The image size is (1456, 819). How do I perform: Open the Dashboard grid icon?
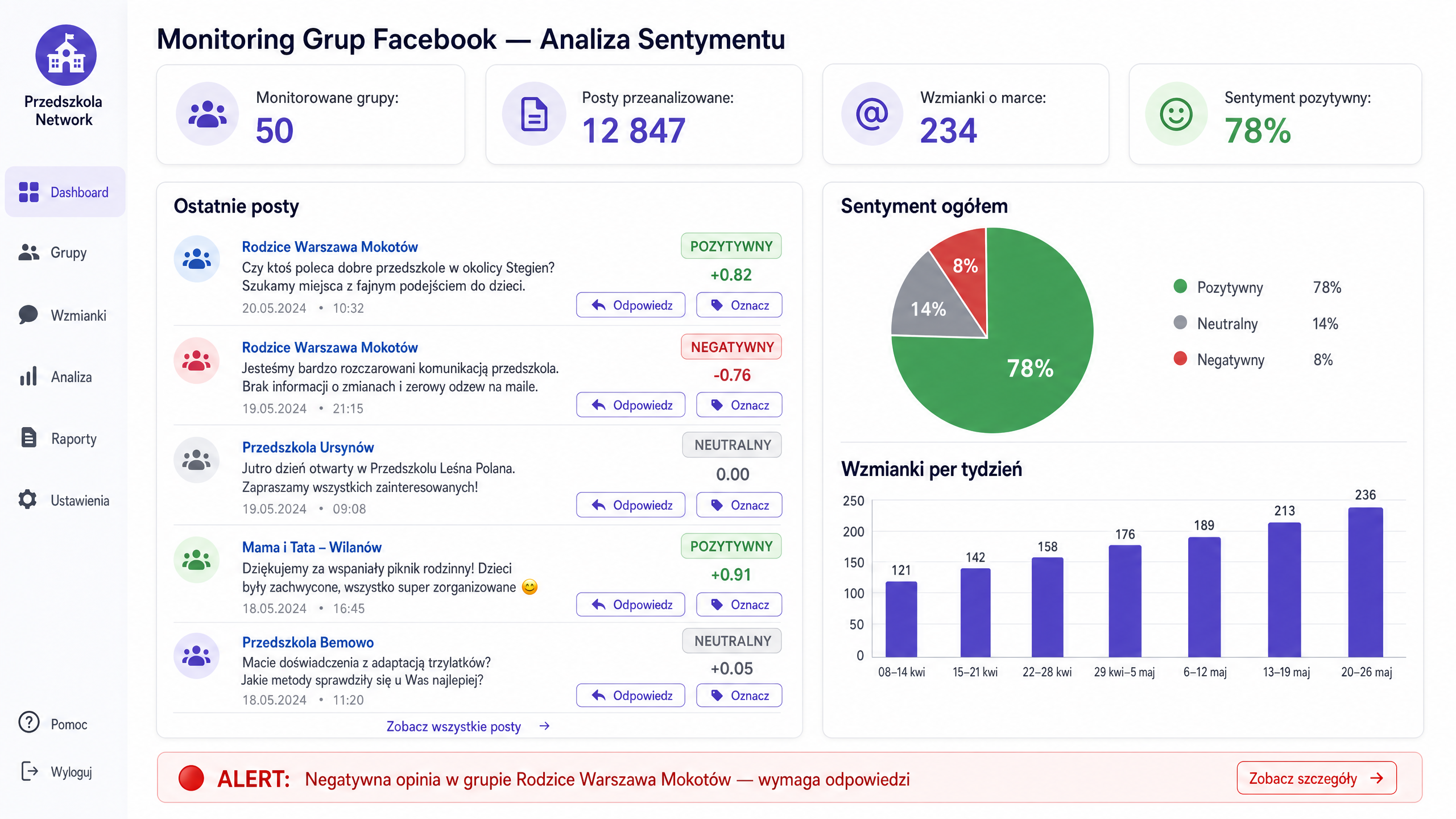point(28,192)
